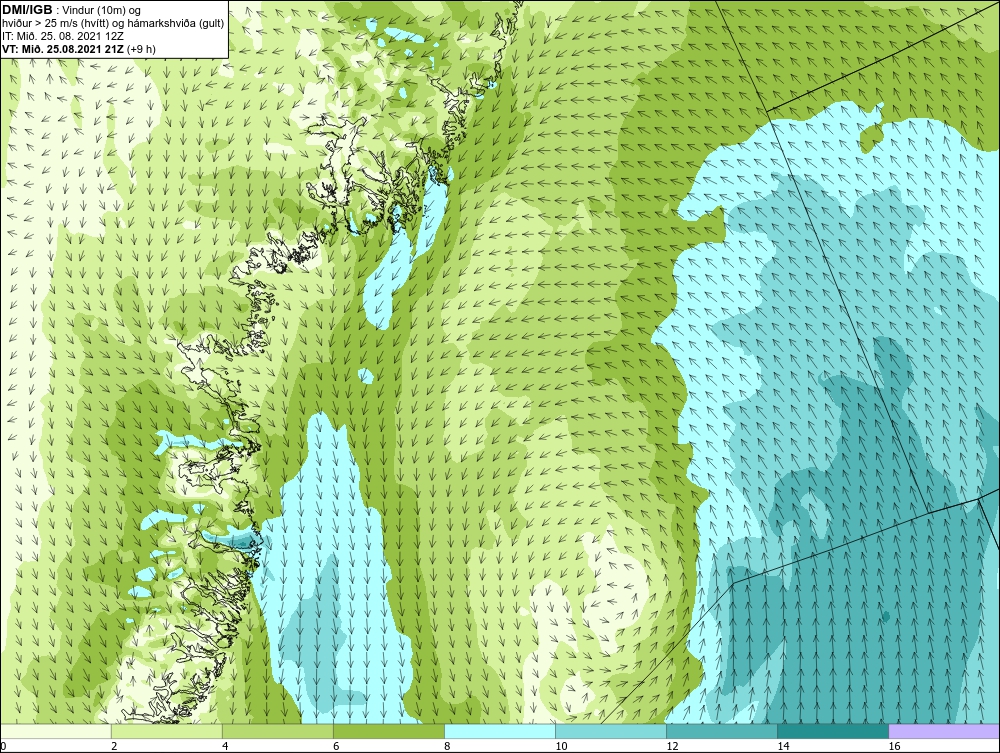Click the legend scale label '2'
This screenshot has height=753, width=1000.
click(x=114, y=746)
